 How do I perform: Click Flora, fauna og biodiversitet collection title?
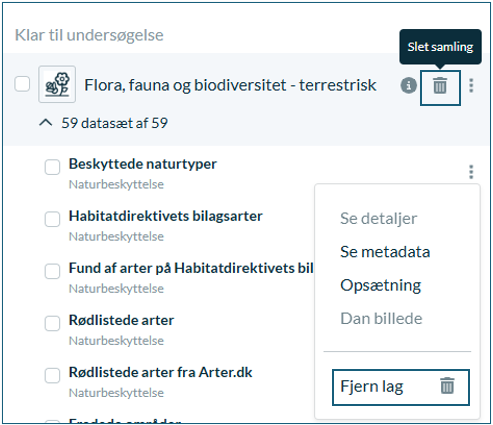[x=230, y=85]
